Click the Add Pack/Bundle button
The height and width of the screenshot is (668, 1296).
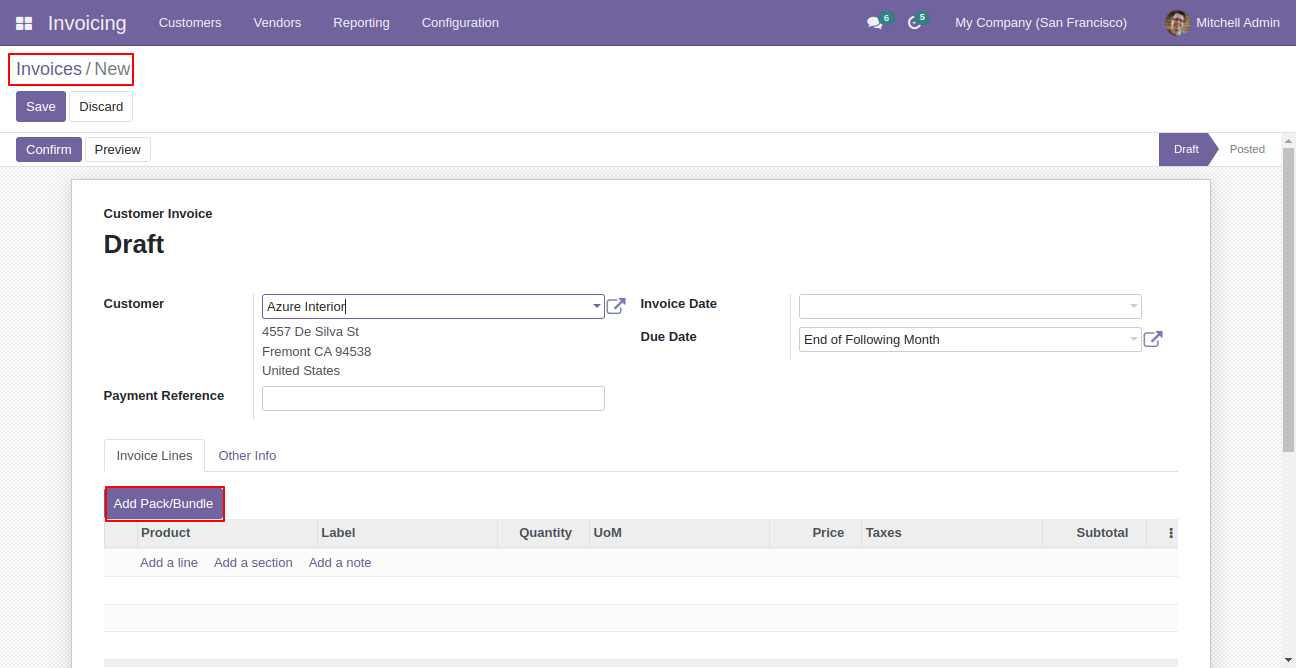click(x=163, y=504)
